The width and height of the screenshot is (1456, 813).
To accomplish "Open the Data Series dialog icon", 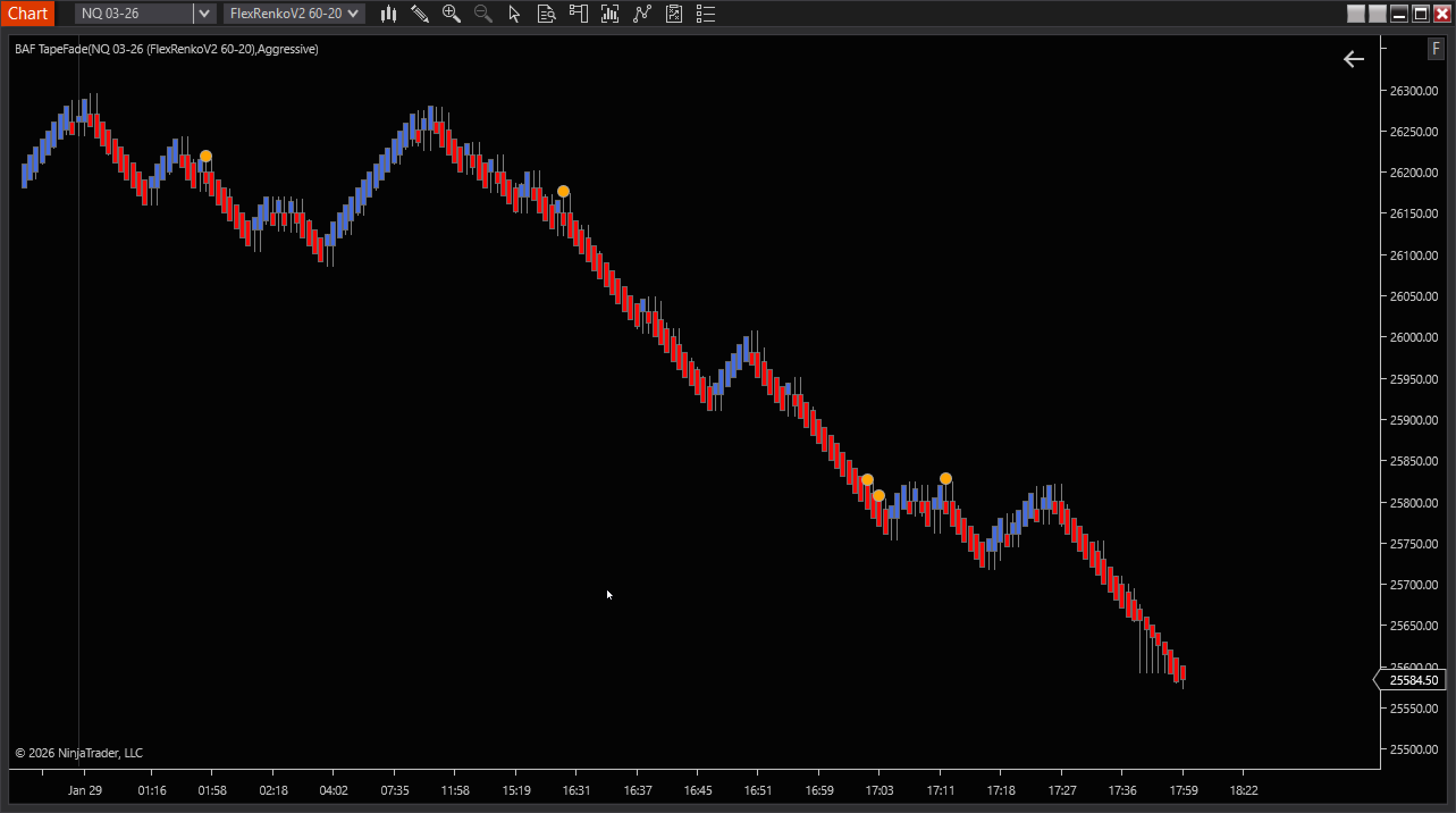I will (610, 14).
